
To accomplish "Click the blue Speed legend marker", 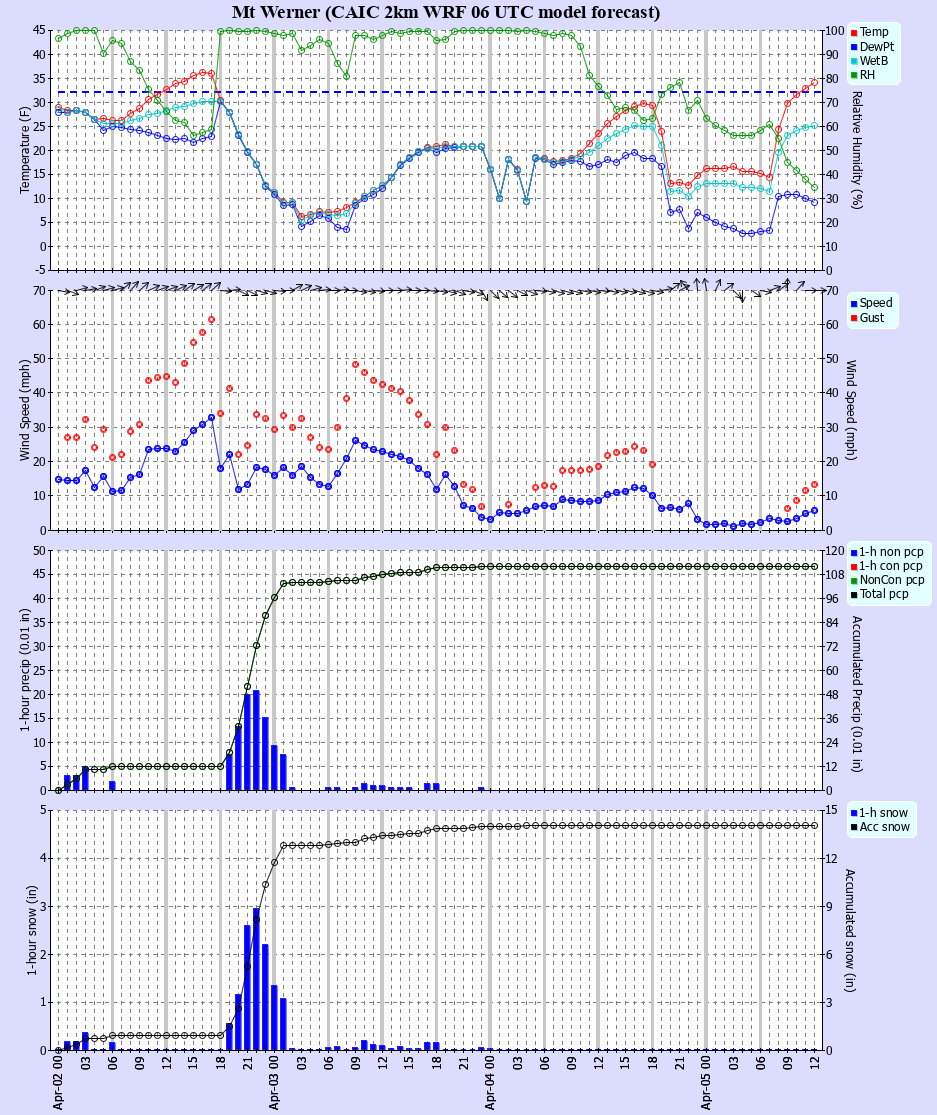I will point(856,305).
